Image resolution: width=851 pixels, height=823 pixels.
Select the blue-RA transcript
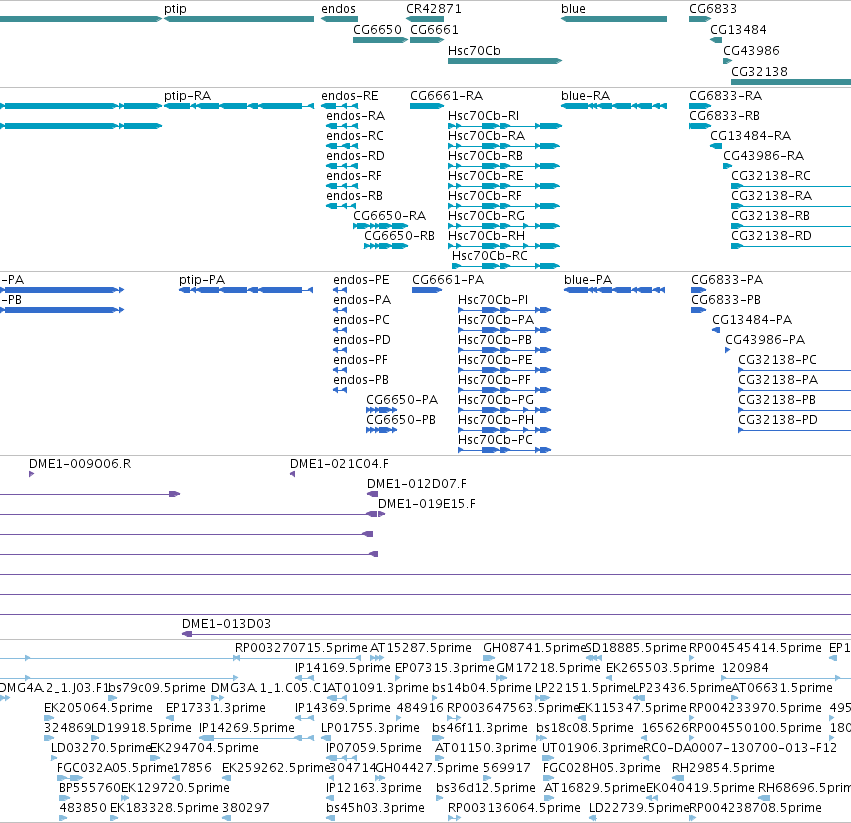[x=614, y=106]
